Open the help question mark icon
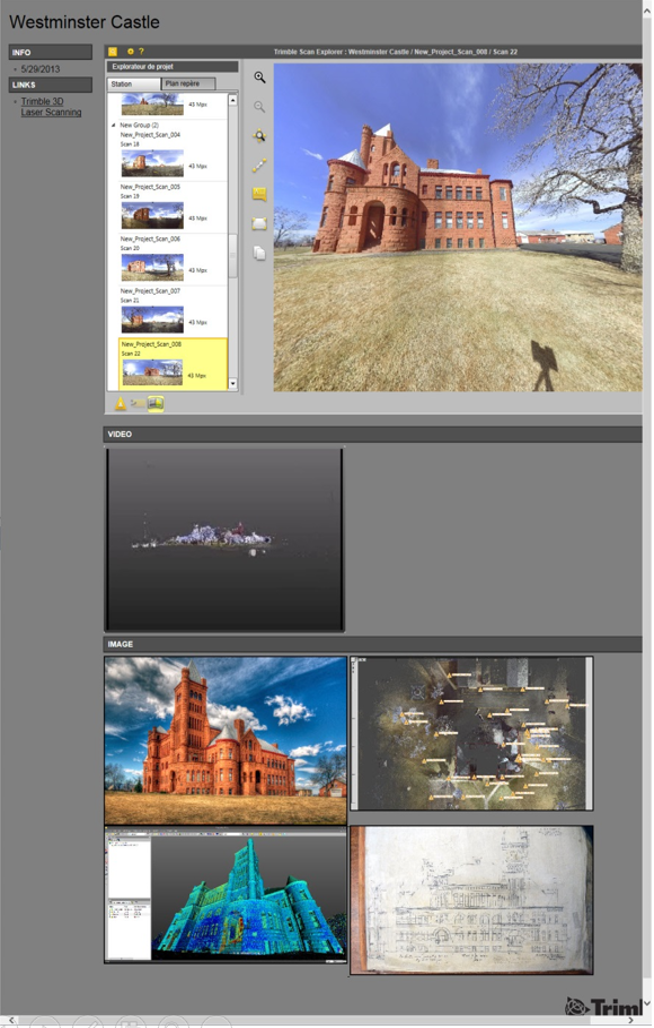Viewport: 654px width, 1028px height. (141, 51)
